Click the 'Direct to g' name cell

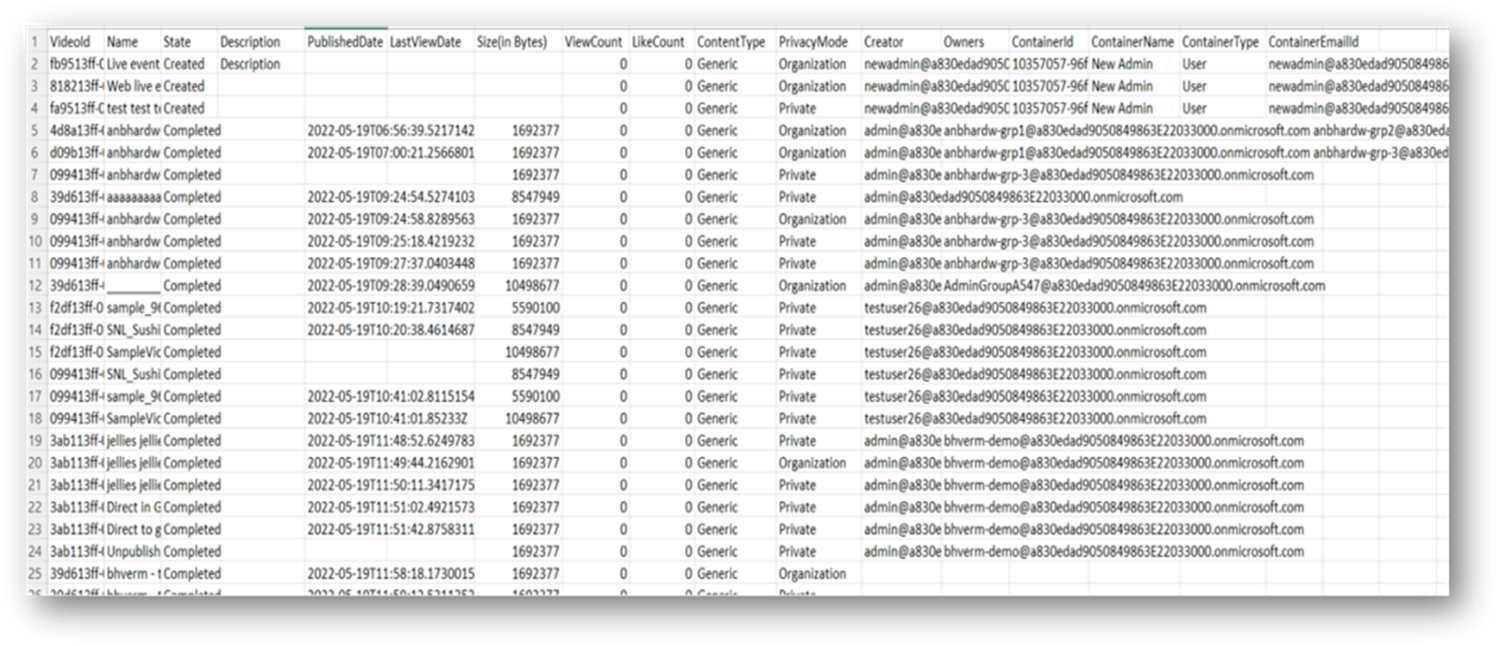[132, 529]
